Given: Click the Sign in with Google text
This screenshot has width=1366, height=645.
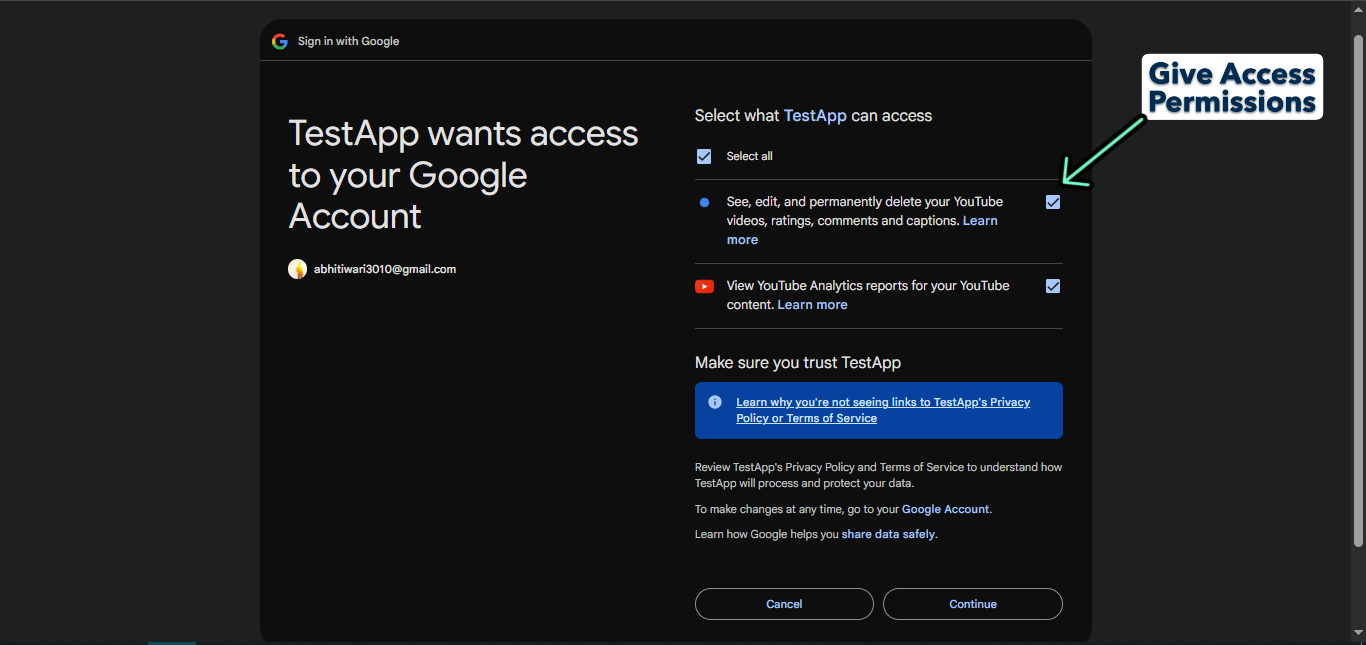Looking at the screenshot, I should click(x=348, y=41).
